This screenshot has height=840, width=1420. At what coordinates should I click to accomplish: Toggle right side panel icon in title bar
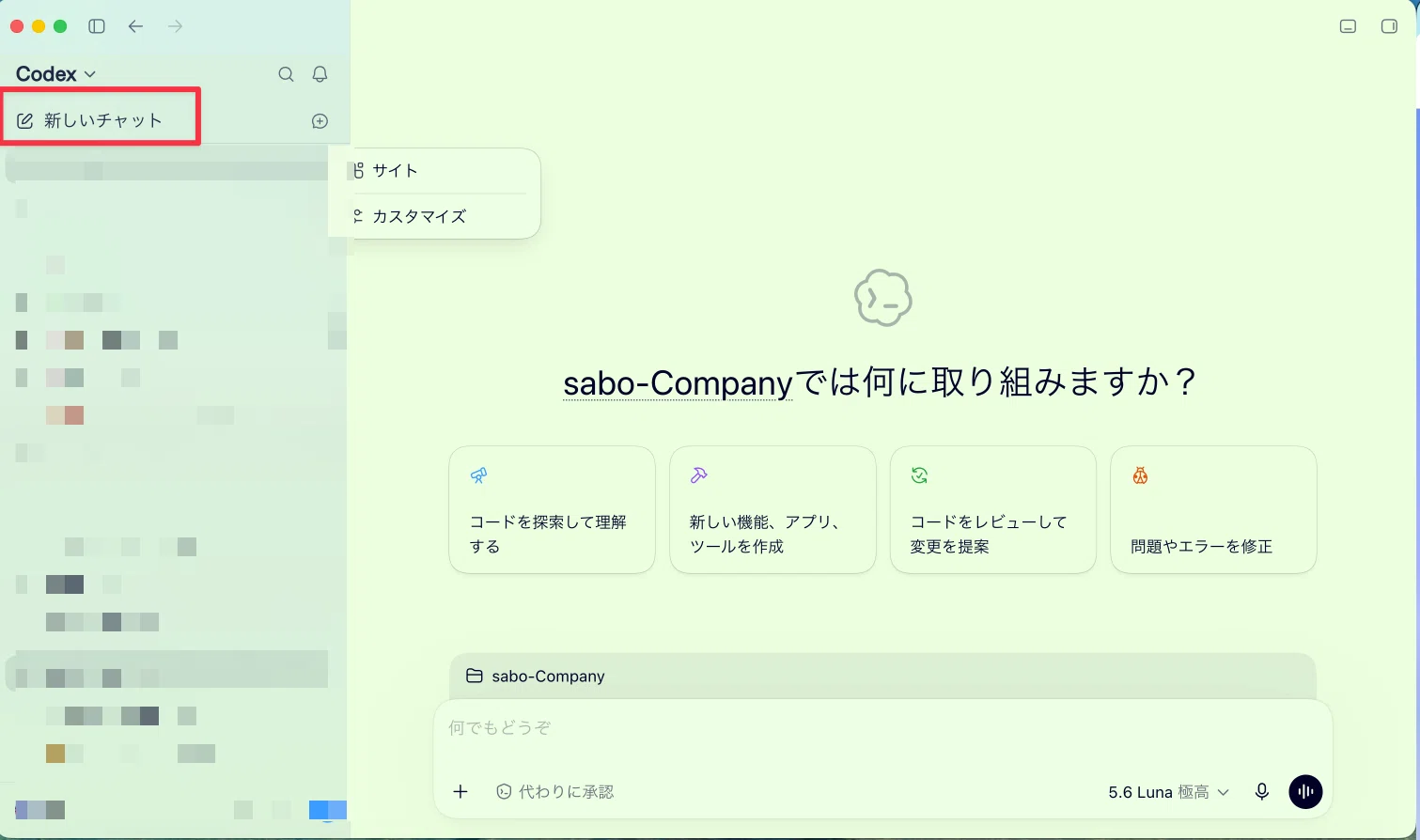(1389, 26)
